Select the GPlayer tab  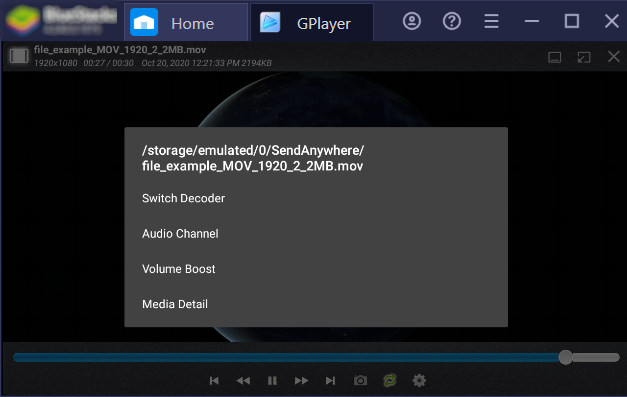tap(312, 22)
